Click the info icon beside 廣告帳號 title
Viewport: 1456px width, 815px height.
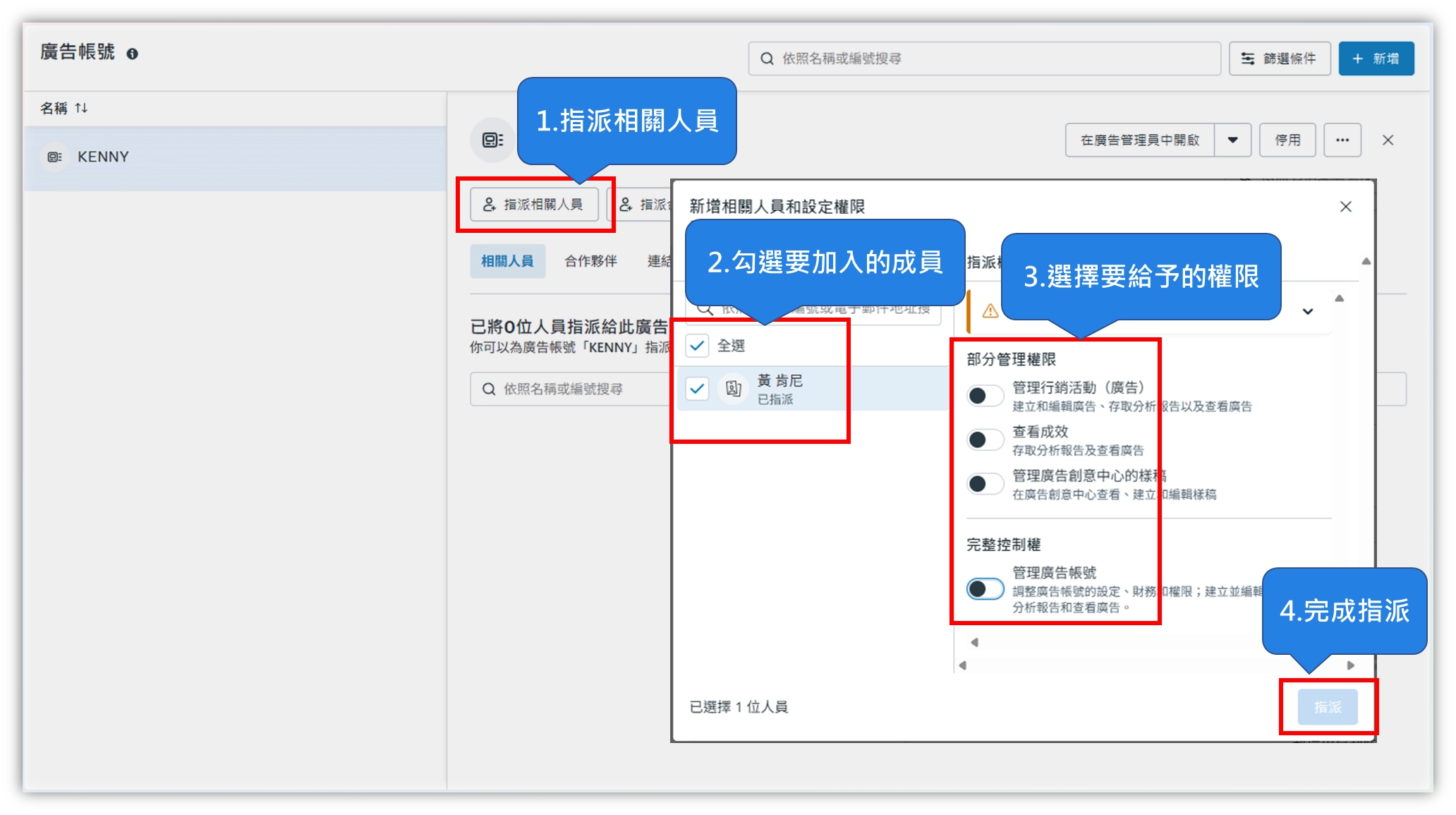[x=133, y=53]
